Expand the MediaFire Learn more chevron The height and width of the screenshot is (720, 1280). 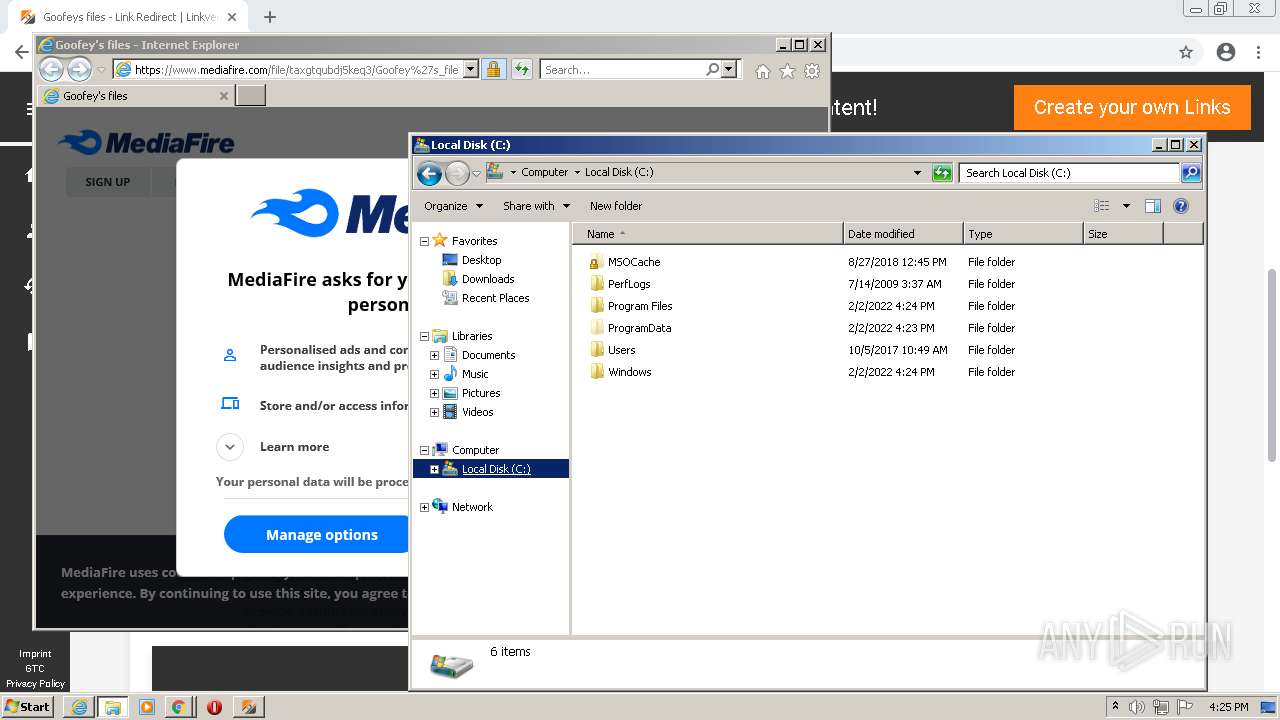(230, 447)
